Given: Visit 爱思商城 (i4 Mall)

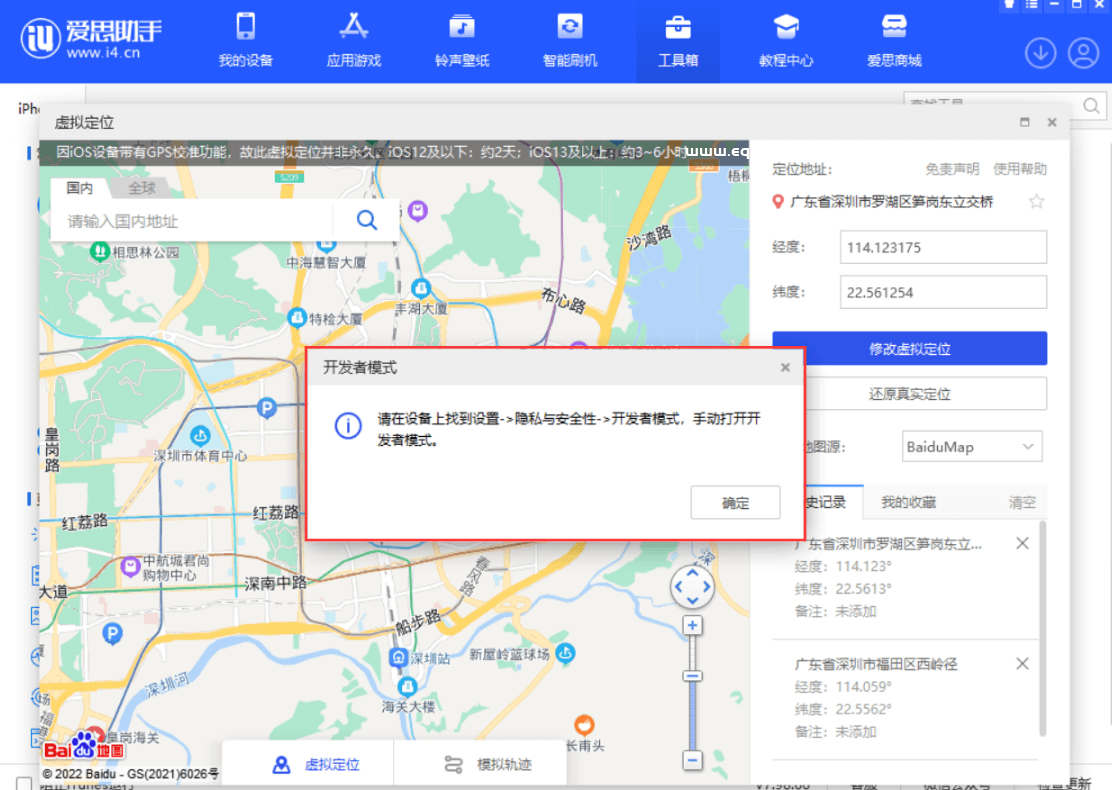Looking at the screenshot, I should pos(893,40).
